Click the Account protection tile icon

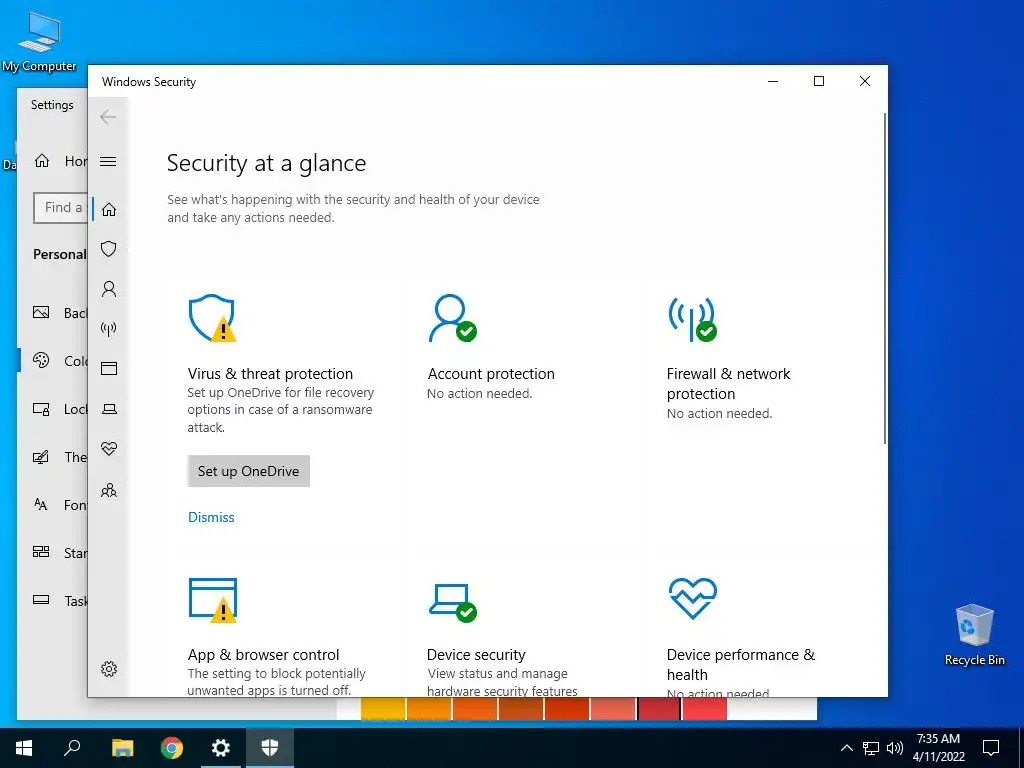(452, 318)
